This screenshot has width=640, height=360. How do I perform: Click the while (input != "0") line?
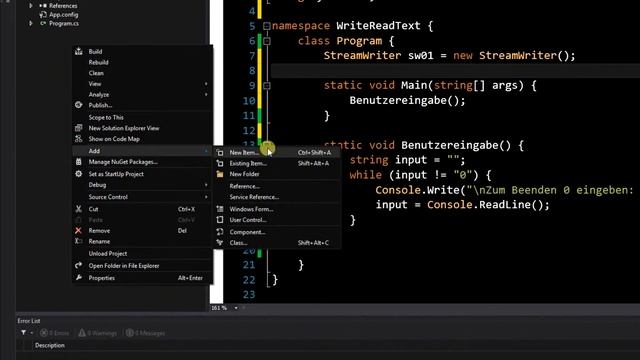pos(420,175)
